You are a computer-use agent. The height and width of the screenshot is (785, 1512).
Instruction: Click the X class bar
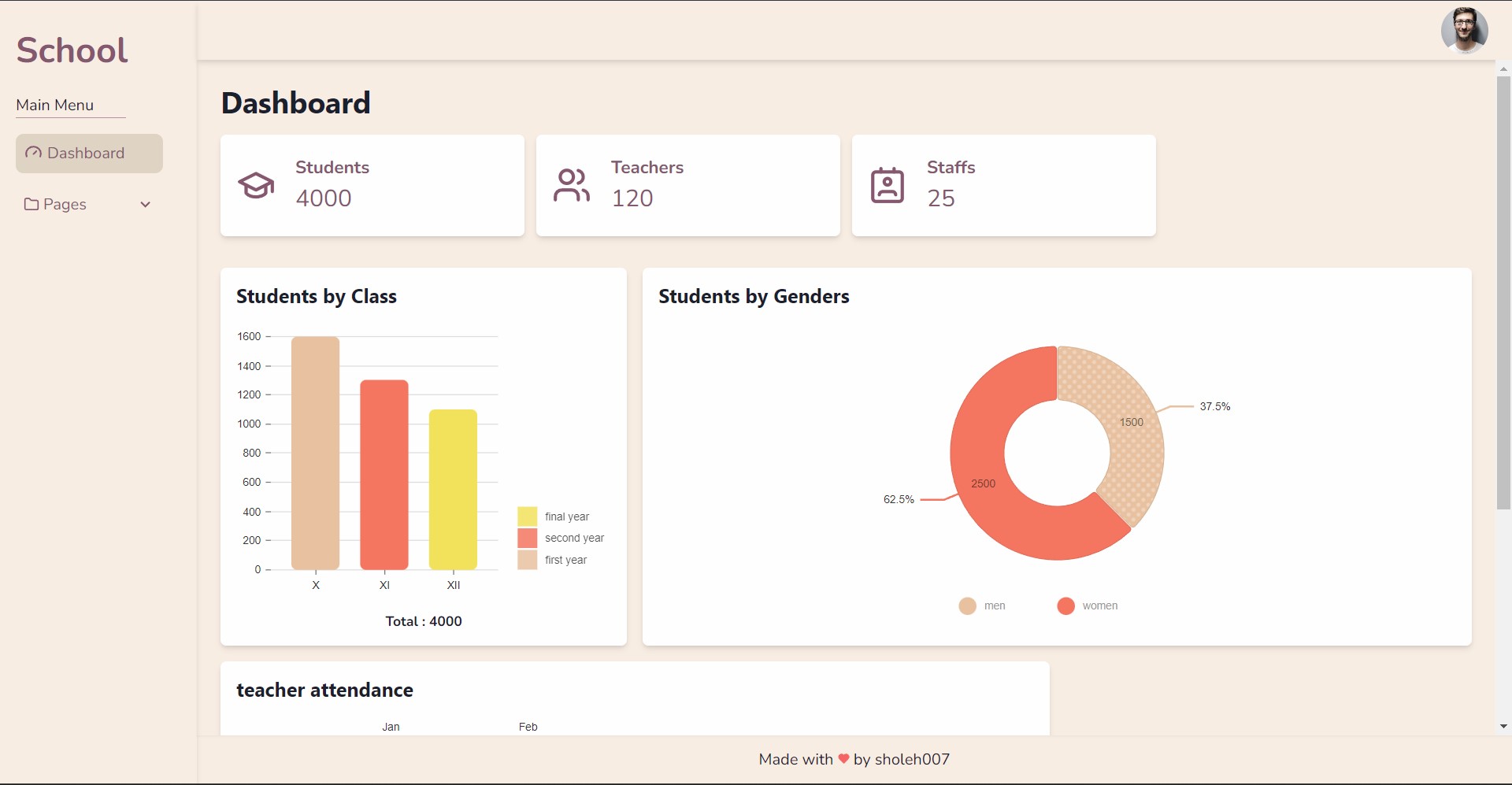(316, 453)
